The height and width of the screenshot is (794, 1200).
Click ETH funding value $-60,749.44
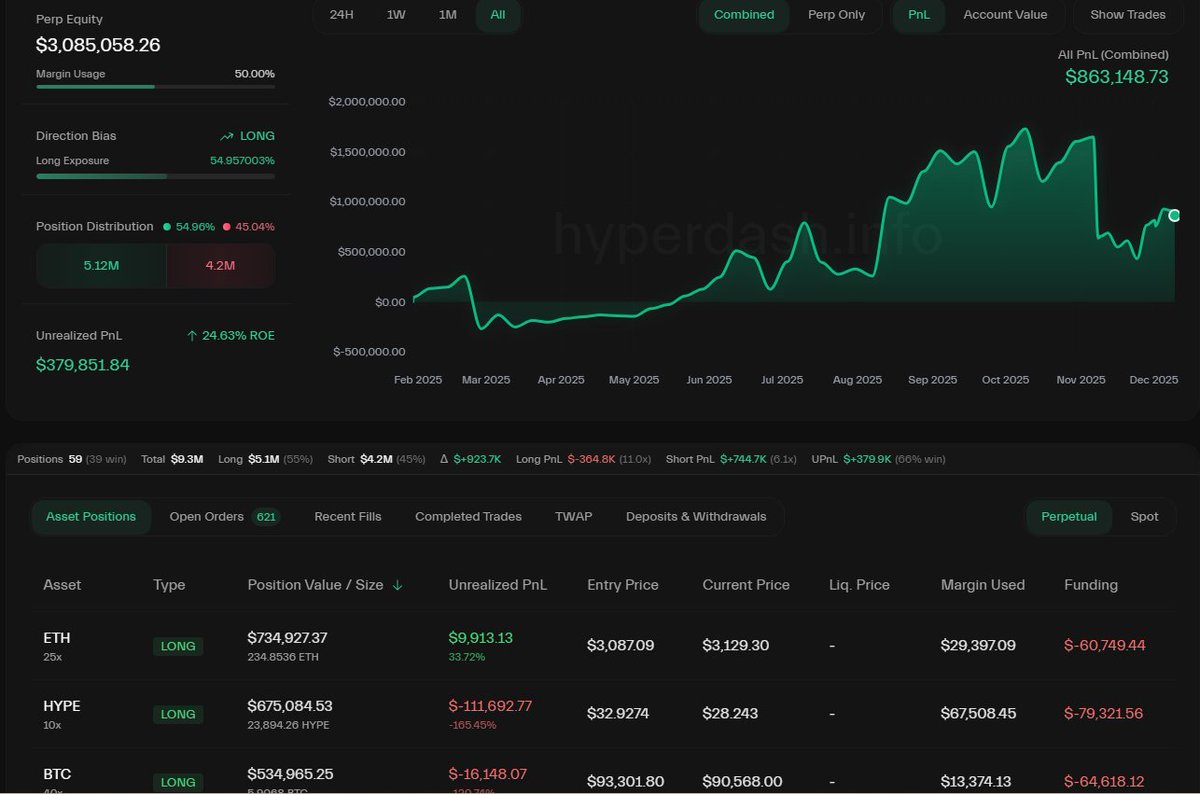1104,646
